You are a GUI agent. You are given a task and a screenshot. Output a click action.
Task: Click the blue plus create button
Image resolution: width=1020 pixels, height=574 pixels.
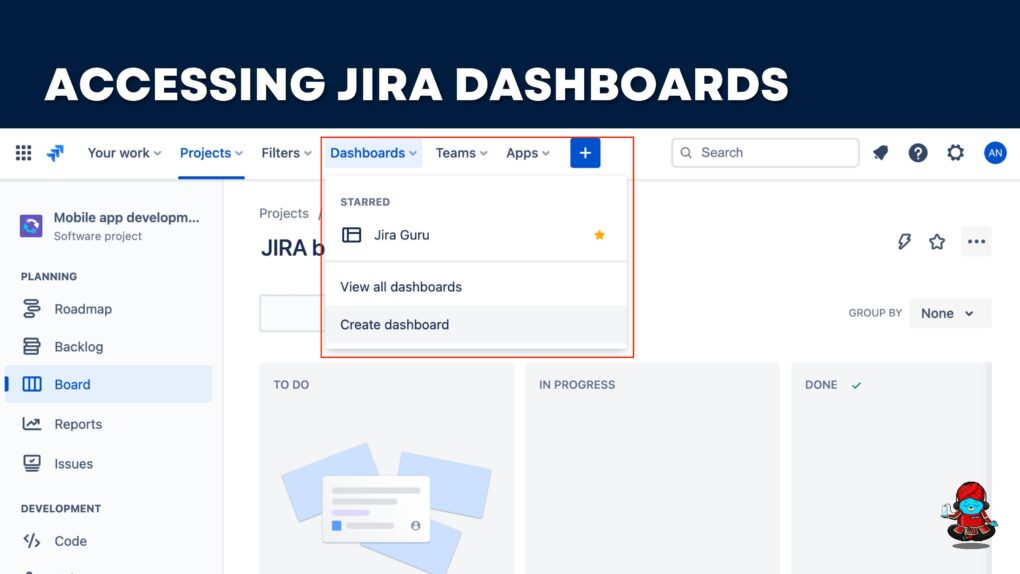pyautogui.click(x=585, y=153)
